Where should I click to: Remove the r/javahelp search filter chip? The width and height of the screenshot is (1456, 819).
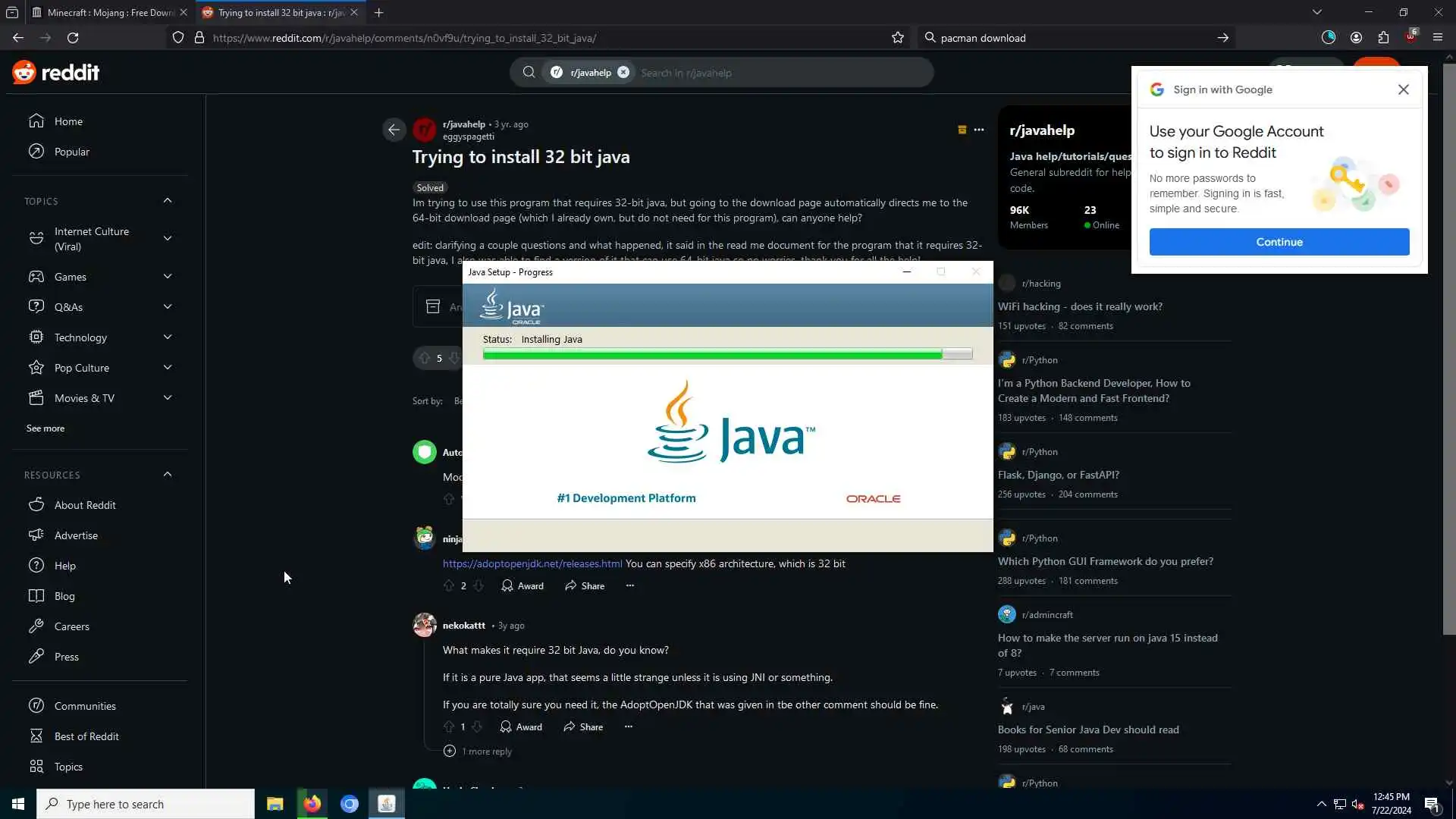point(623,73)
